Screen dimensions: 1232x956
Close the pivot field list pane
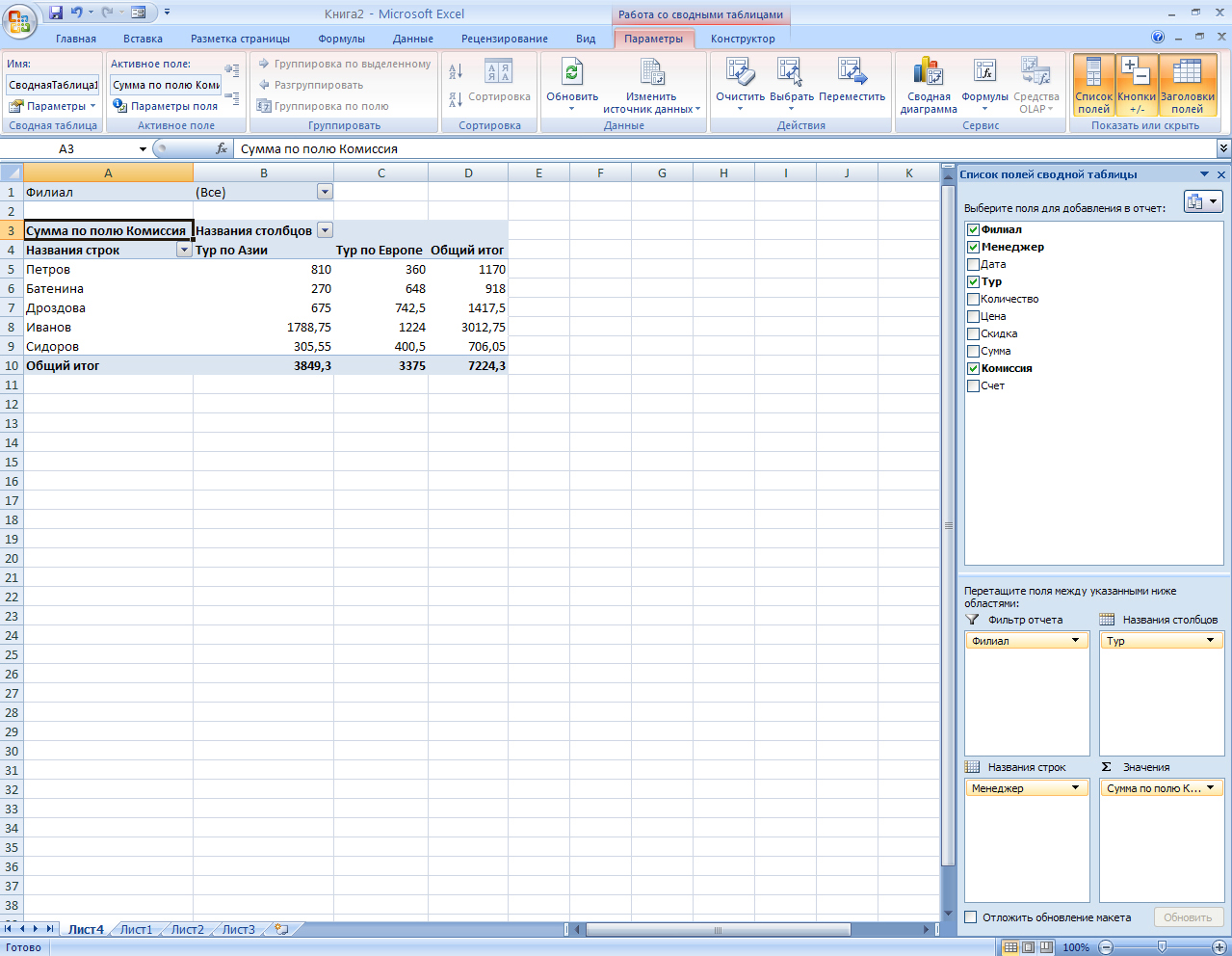point(1221,174)
